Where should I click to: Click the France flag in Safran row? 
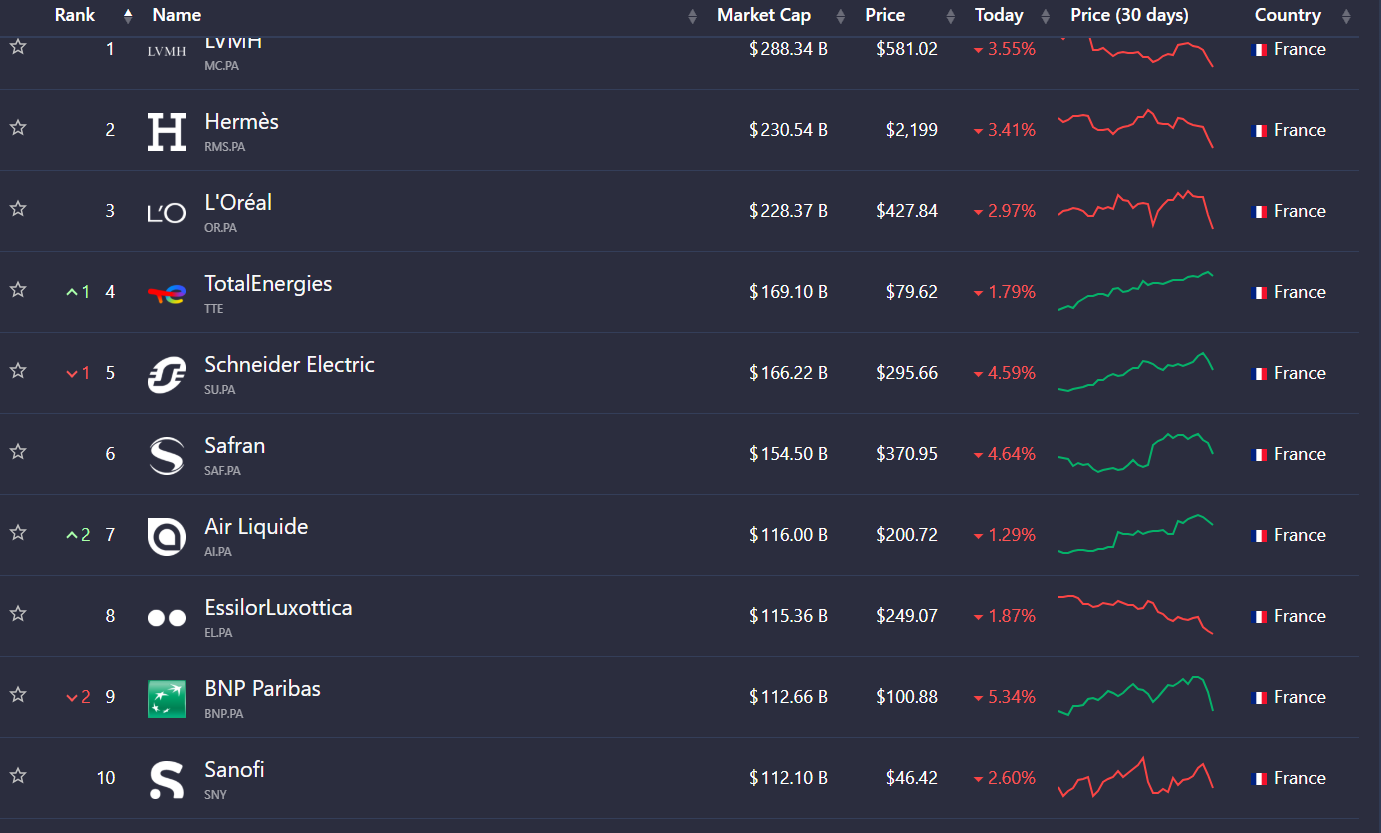click(x=1261, y=455)
